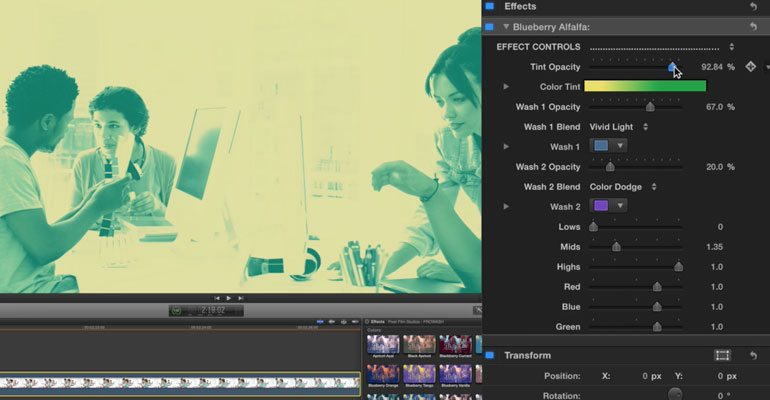Viewport: 770px width, 400px height.
Task: Click the Blue value 1.0
Action: (717, 307)
